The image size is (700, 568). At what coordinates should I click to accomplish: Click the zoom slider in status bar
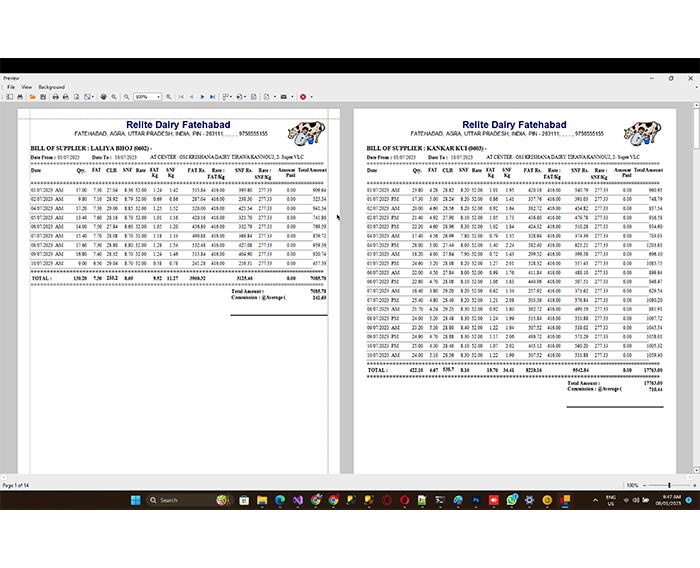coord(669,485)
